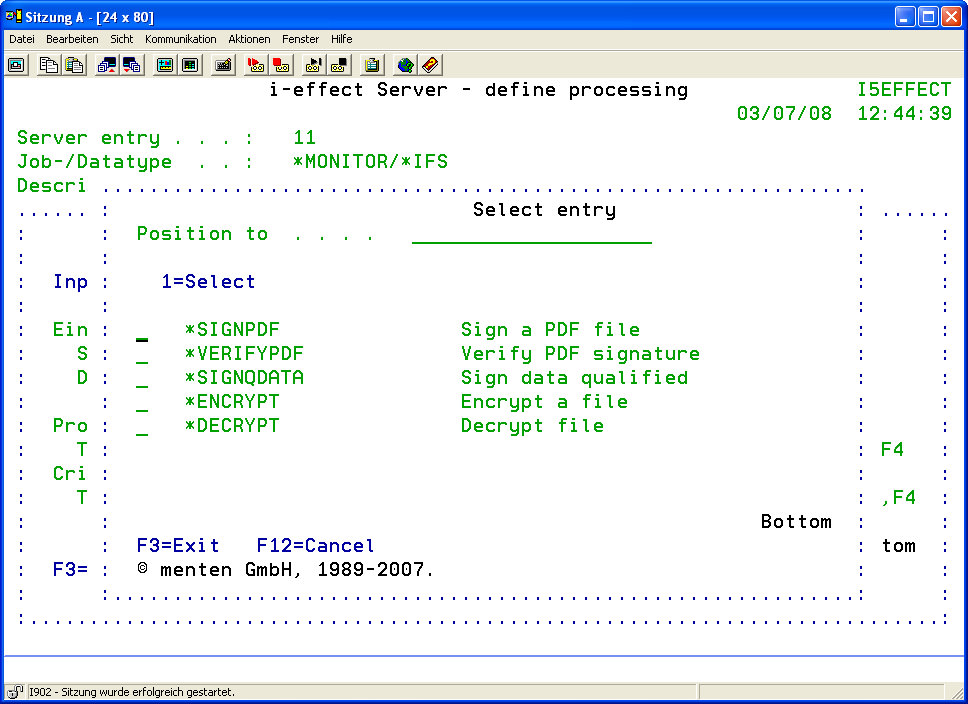
Task: Click the Receive File from Host icon
Action: (131, 65)
